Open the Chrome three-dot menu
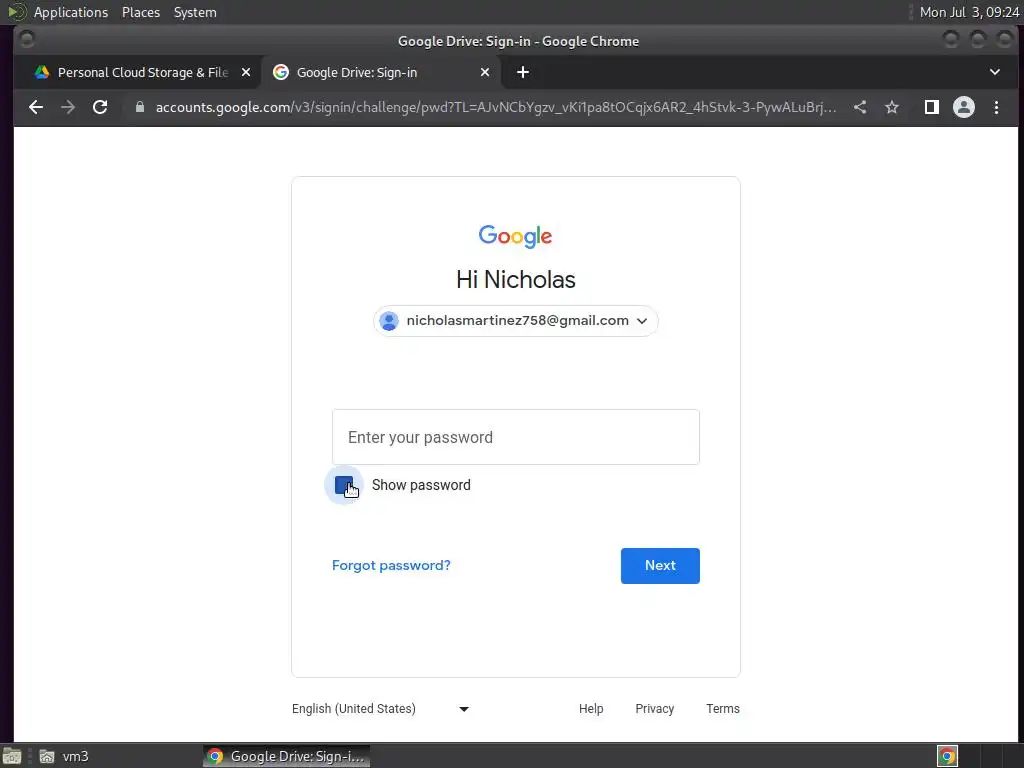This screenshot has height=768, width=1024. click(997, 107)
